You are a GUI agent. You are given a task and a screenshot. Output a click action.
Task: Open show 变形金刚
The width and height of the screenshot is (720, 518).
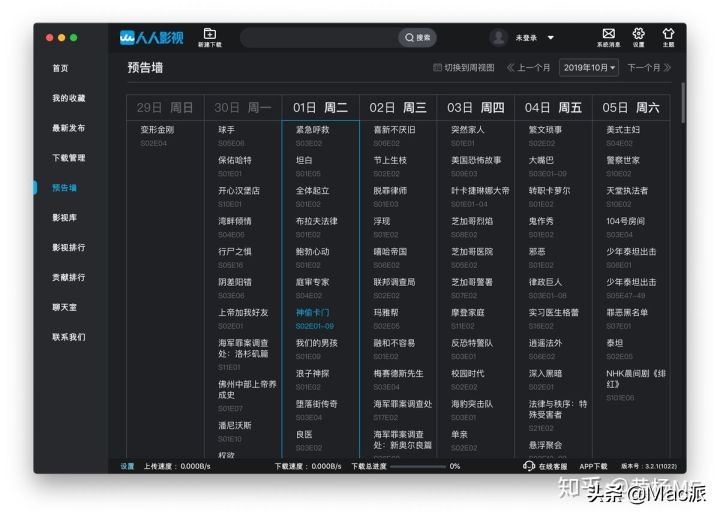point(157,130)
